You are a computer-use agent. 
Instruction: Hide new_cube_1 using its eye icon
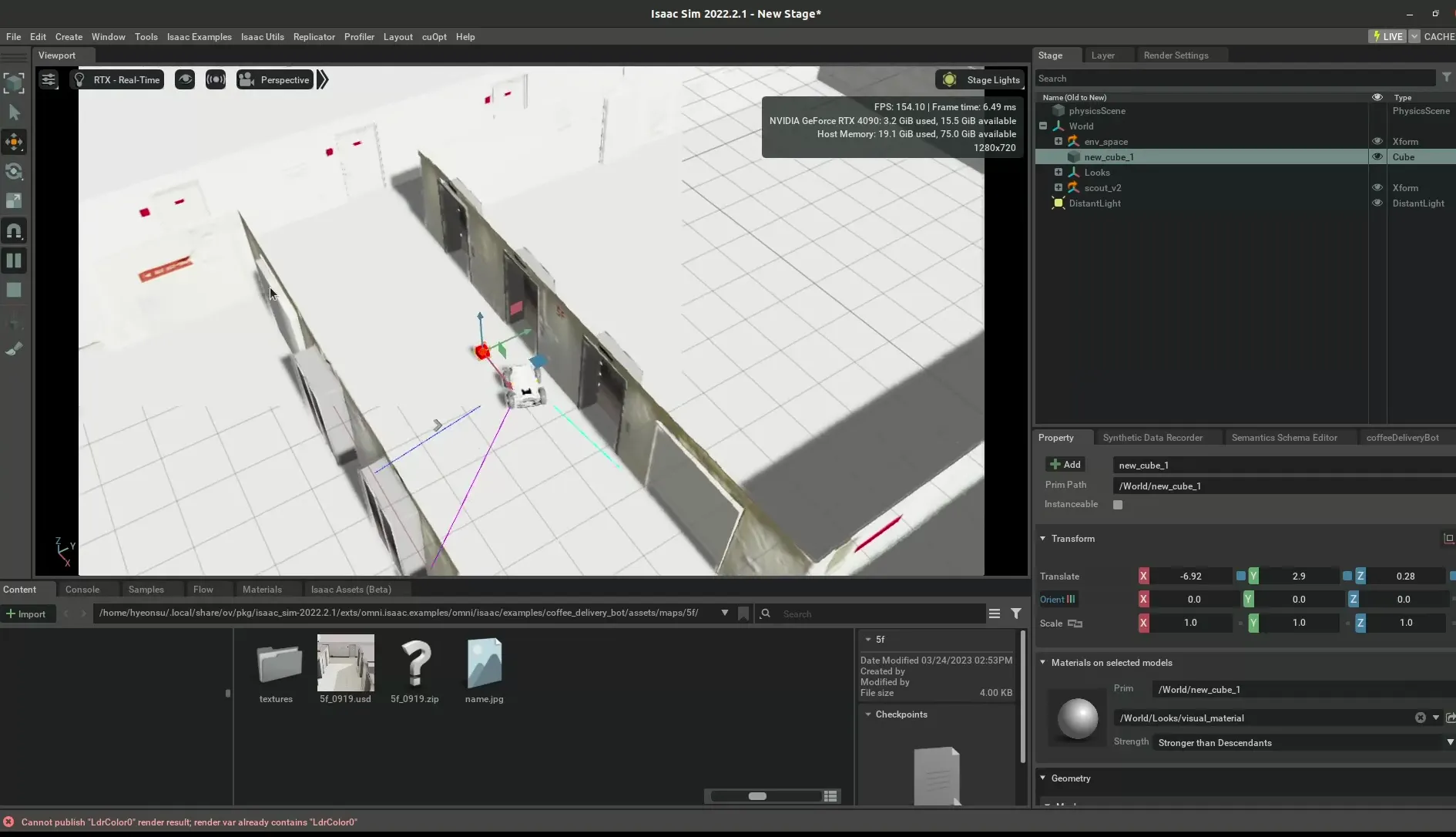(x=1377, y=156)
